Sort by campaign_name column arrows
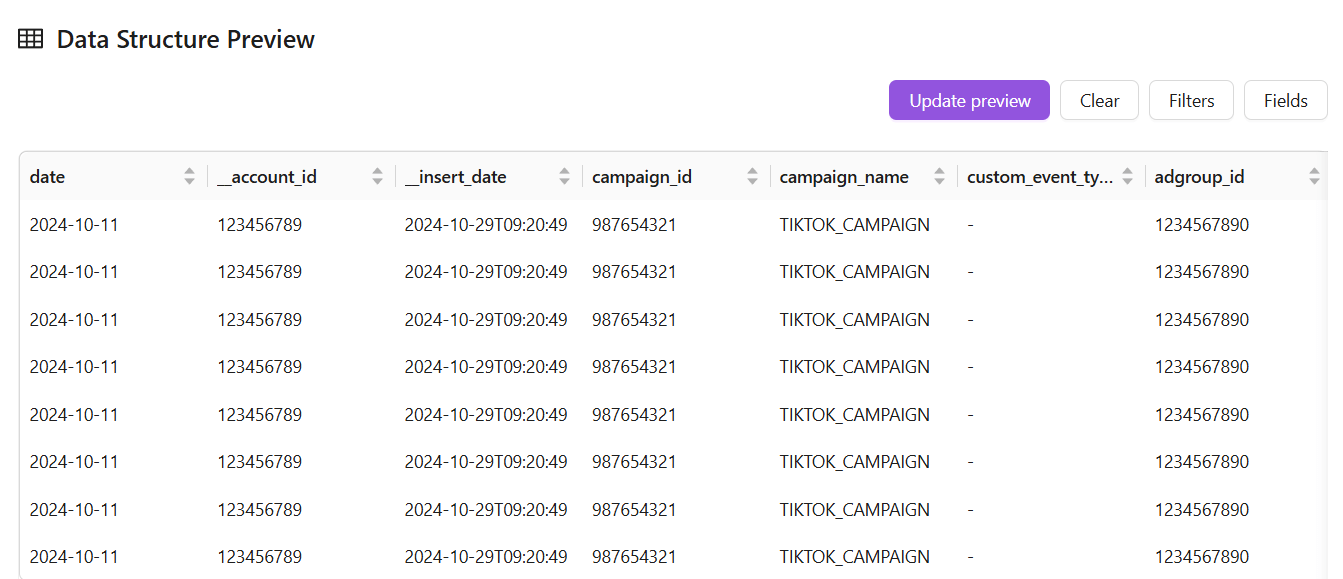The image size is (1343, 579). [939, 177]
